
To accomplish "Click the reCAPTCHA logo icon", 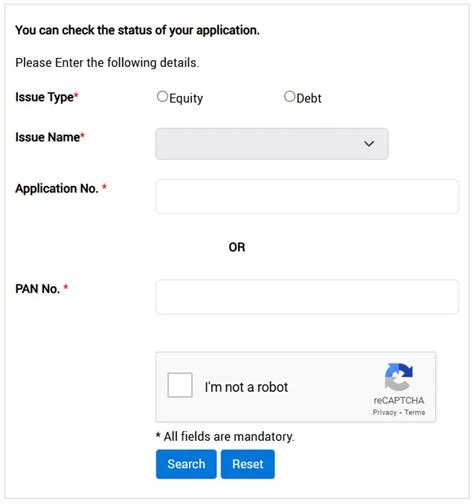I will pos(399,377).
